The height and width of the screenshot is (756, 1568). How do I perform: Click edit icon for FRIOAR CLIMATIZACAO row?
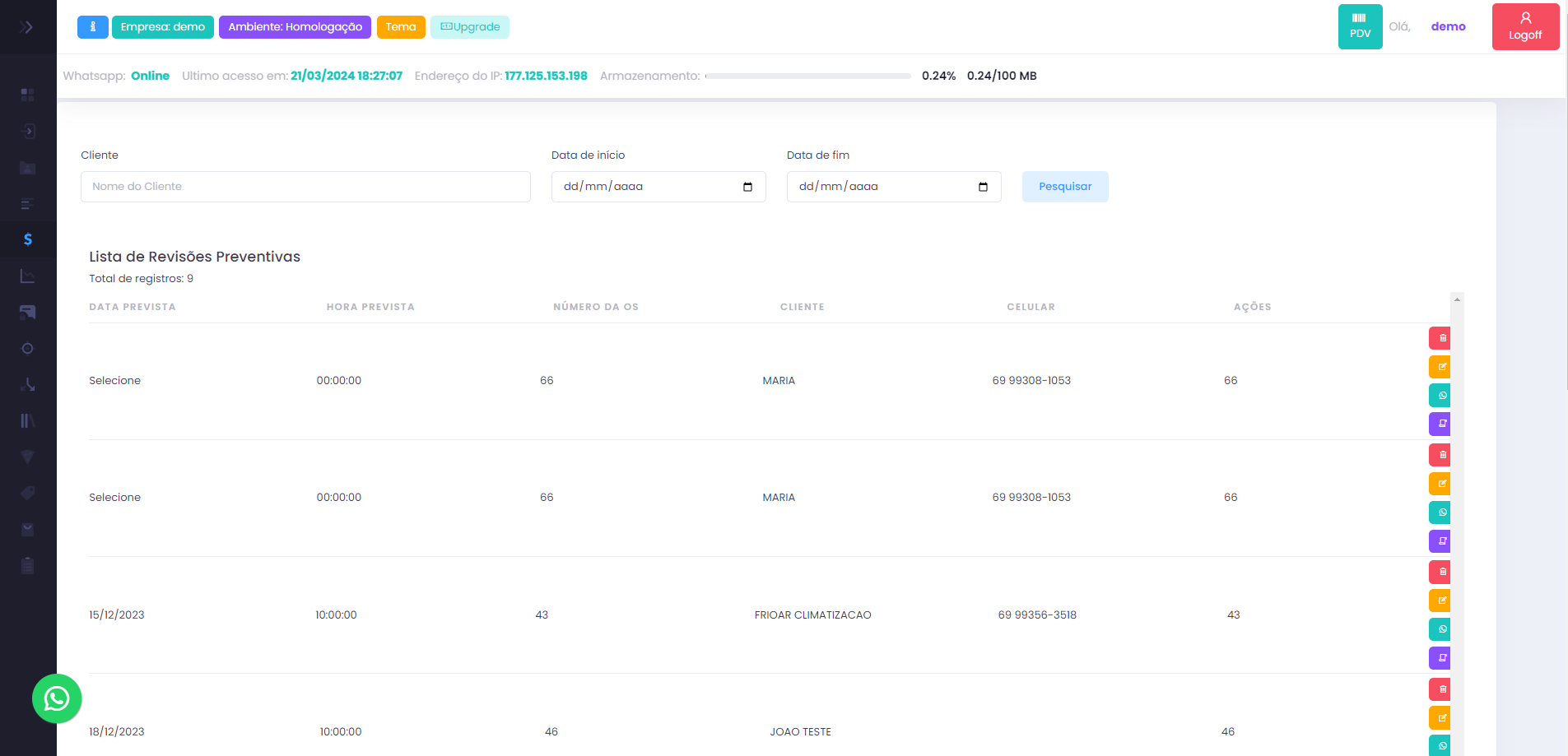pos(1442,601)
